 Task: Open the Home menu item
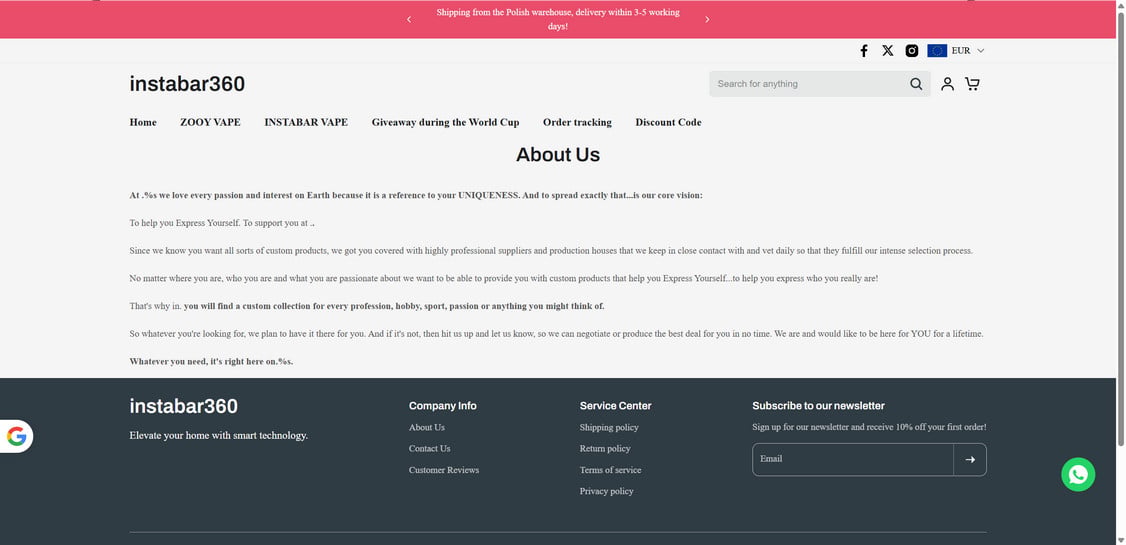click(x=143, y=122)
